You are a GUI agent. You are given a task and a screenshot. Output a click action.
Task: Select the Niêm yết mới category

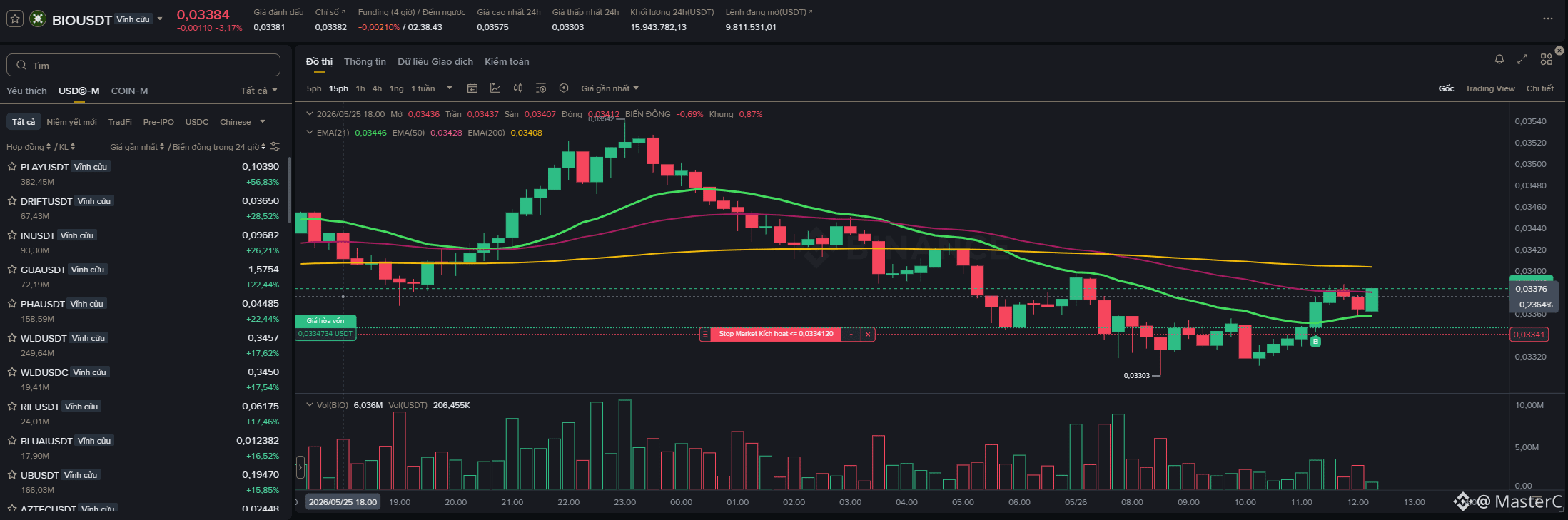(x=71, y=122)
